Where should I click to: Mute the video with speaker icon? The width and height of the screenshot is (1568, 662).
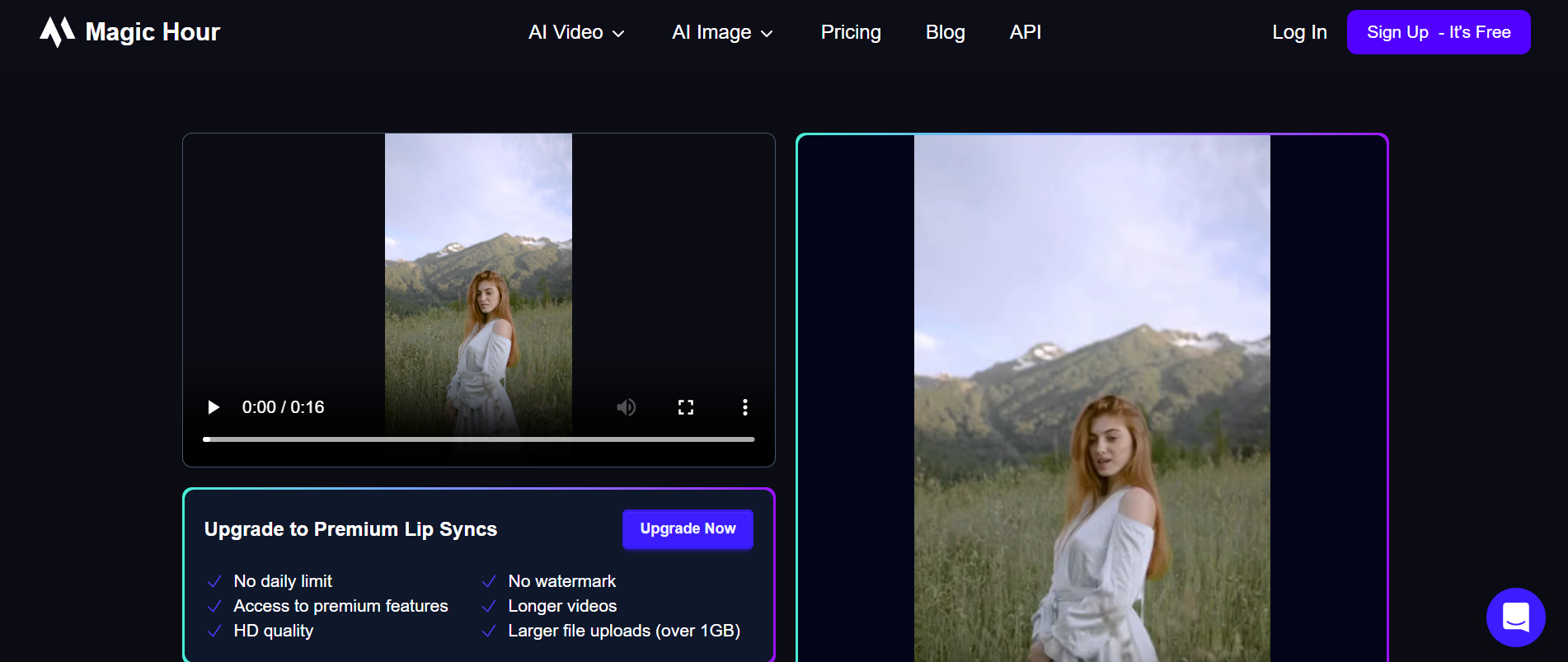point(627,407)
